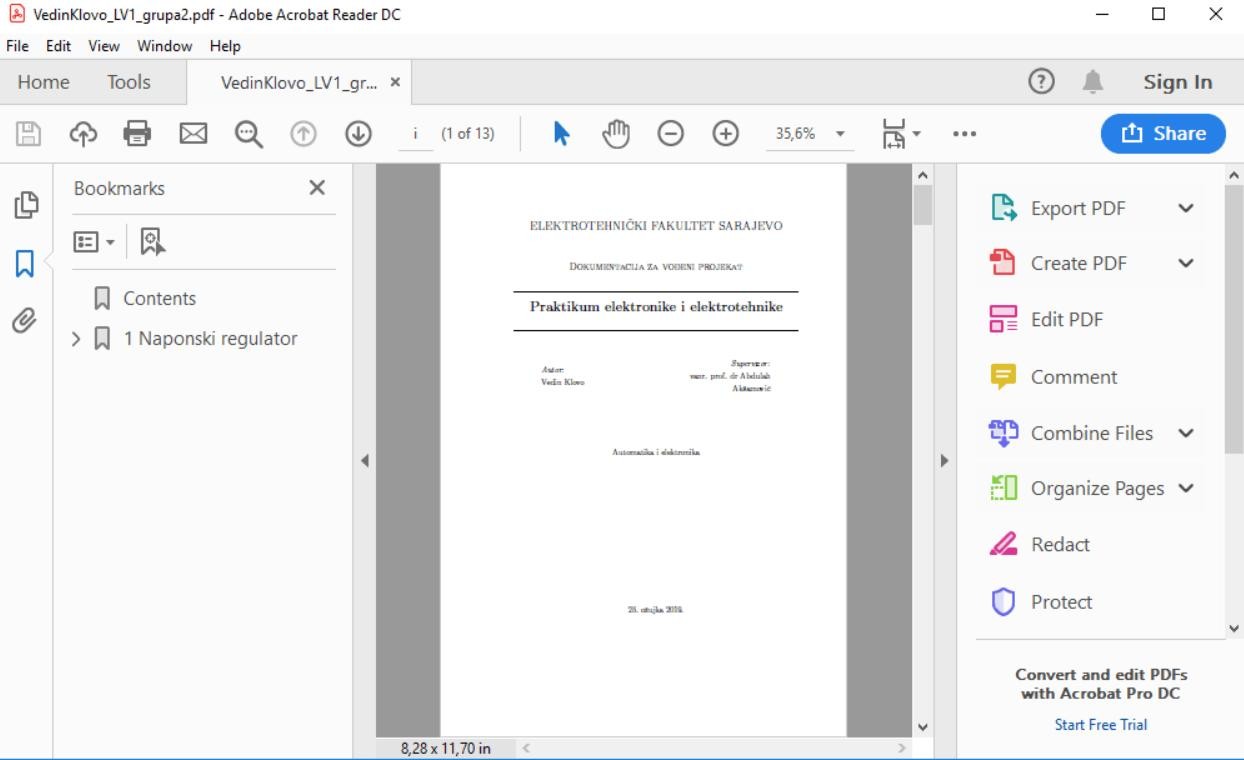1244x760 pixels.
Task: Open the Attachments paperclip panel
Action: click(25, 320)
